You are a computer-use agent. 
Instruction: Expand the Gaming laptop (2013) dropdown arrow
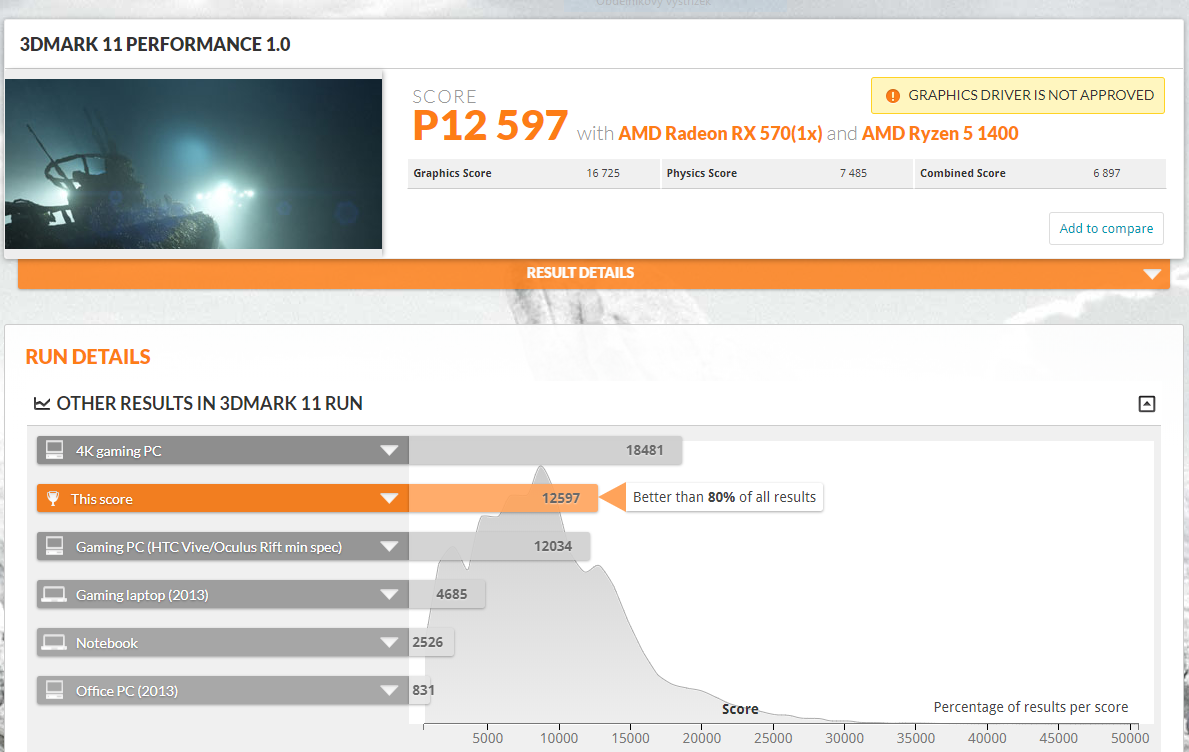click(389, 595)
